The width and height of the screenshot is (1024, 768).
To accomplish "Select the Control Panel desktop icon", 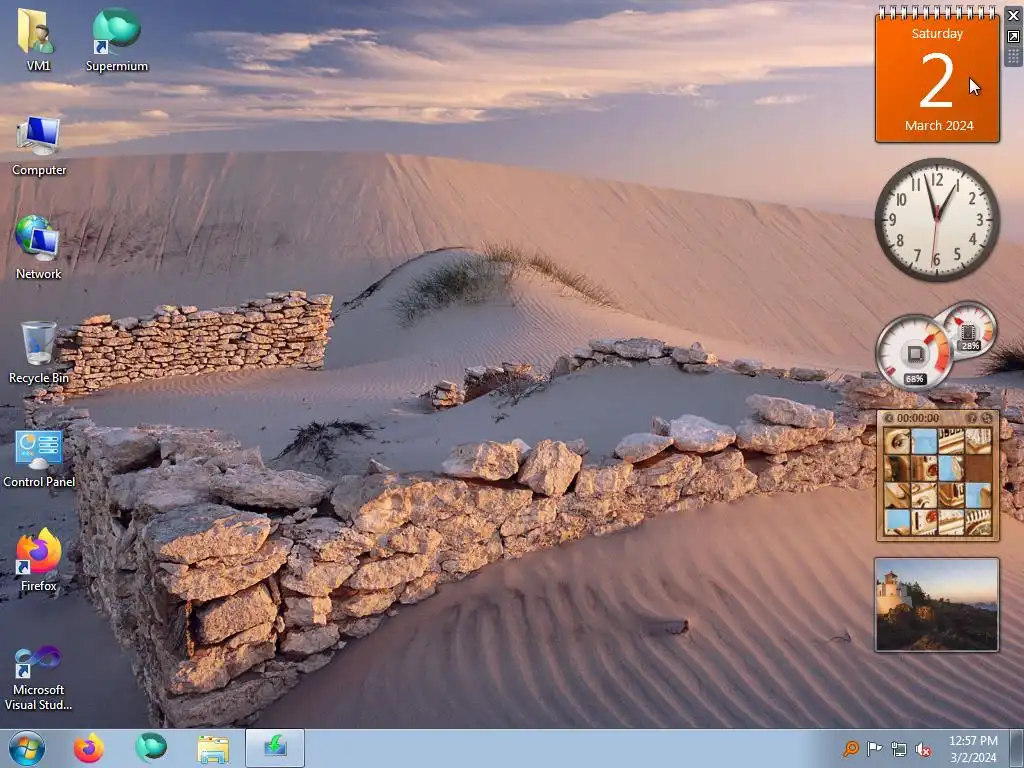I will 39,457.
